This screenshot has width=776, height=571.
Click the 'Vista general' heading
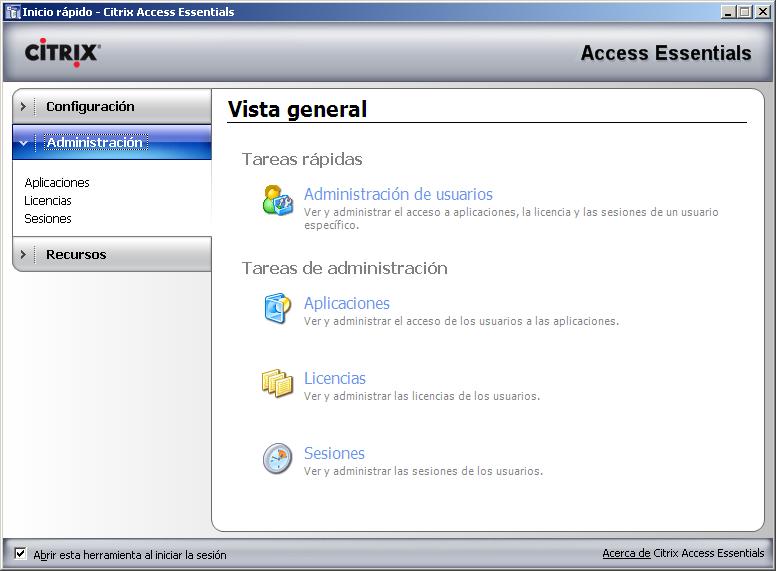point(297,109)
